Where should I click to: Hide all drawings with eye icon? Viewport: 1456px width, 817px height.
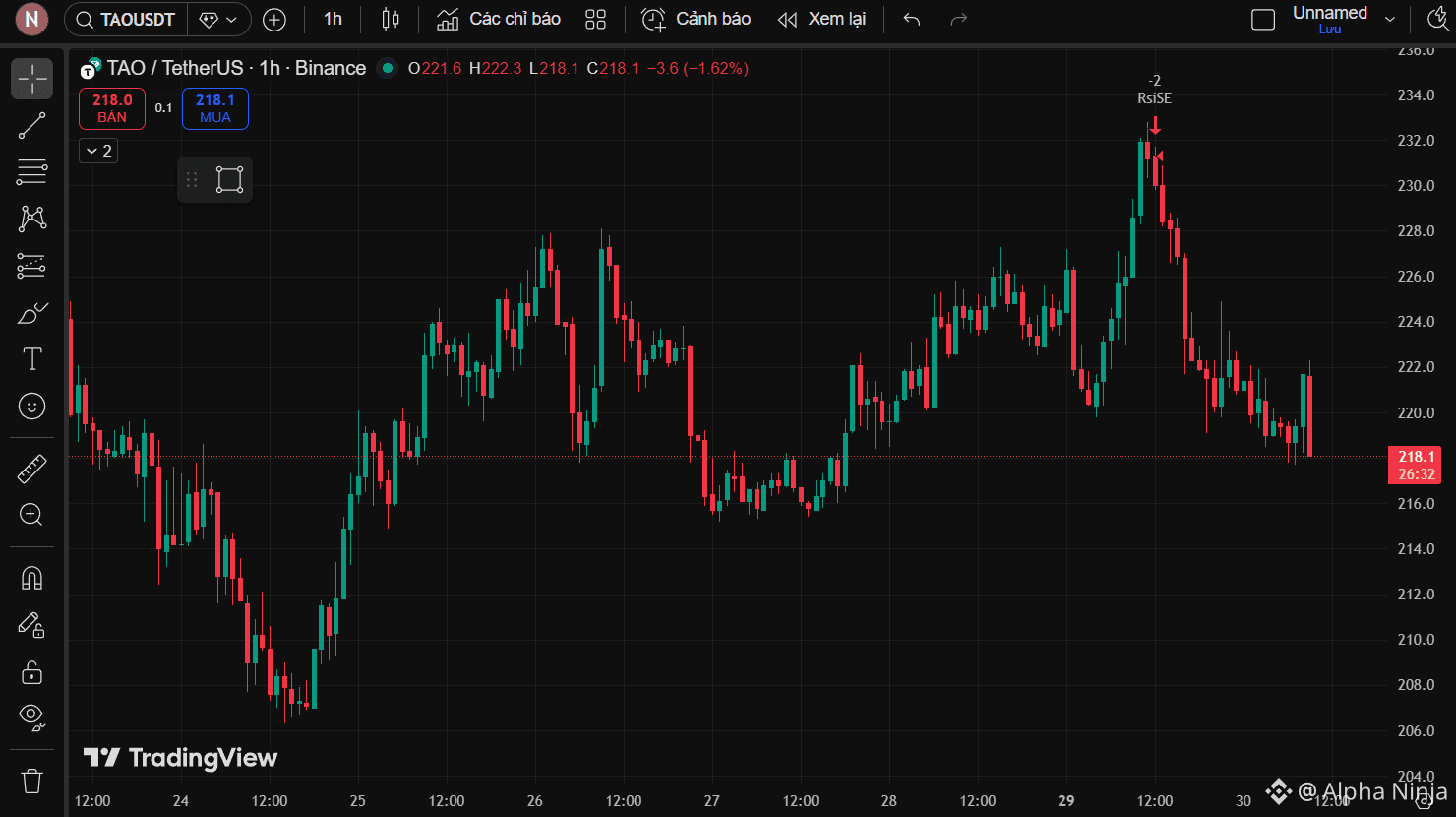pyautogui.click(x=31, y=717)
